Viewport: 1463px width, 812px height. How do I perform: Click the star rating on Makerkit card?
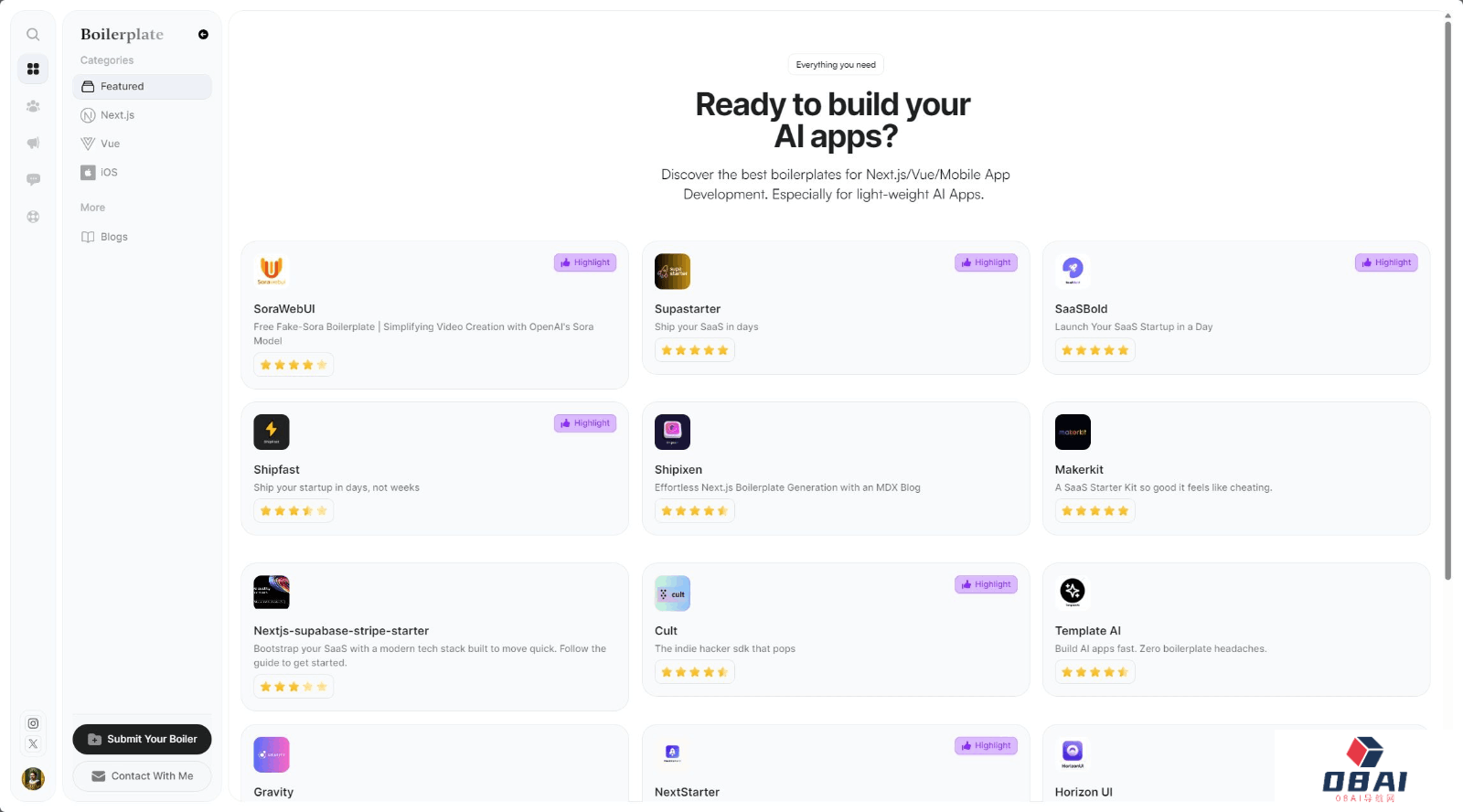(1095, 511)
